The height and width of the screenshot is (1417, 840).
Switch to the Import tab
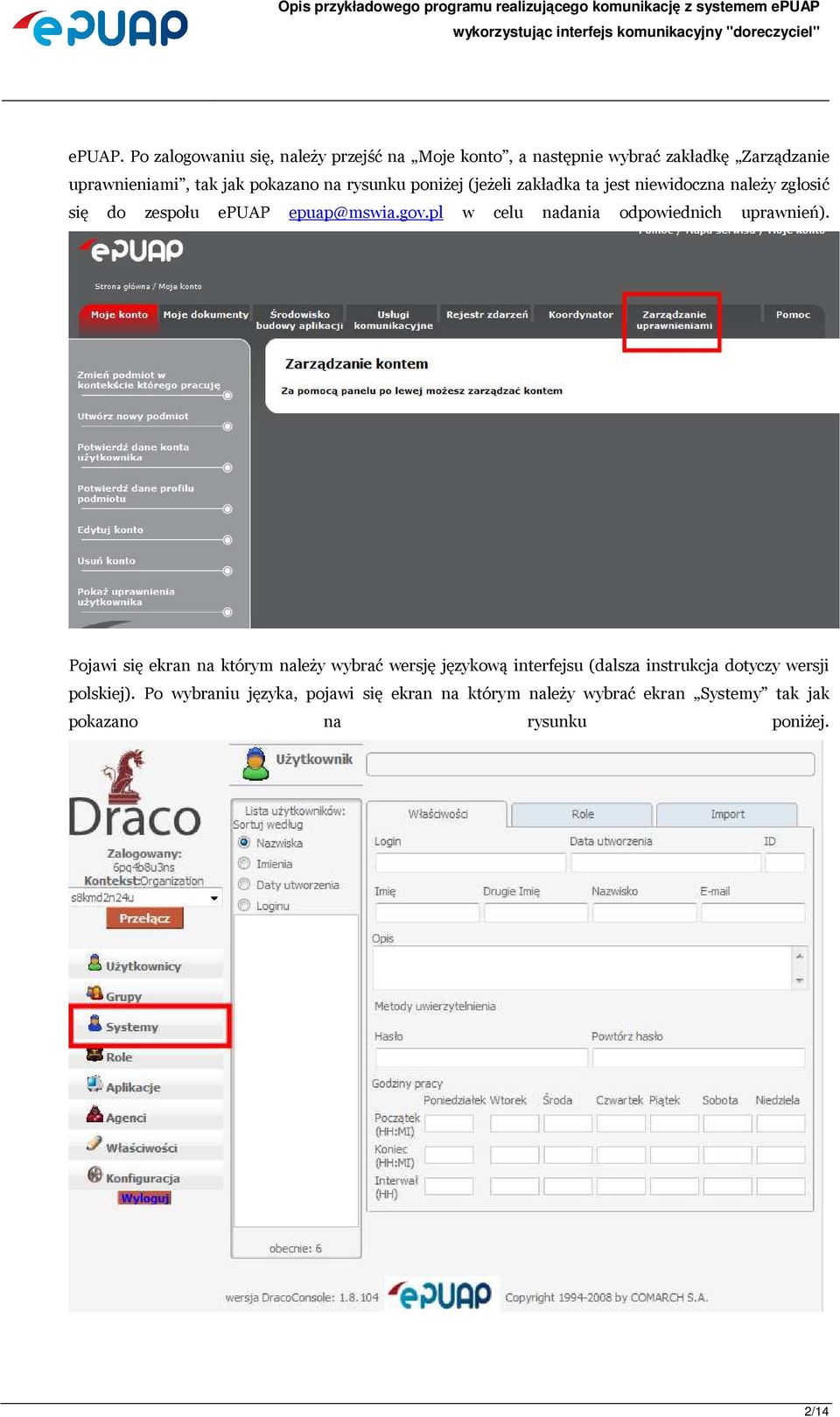(x=727, y=814)
